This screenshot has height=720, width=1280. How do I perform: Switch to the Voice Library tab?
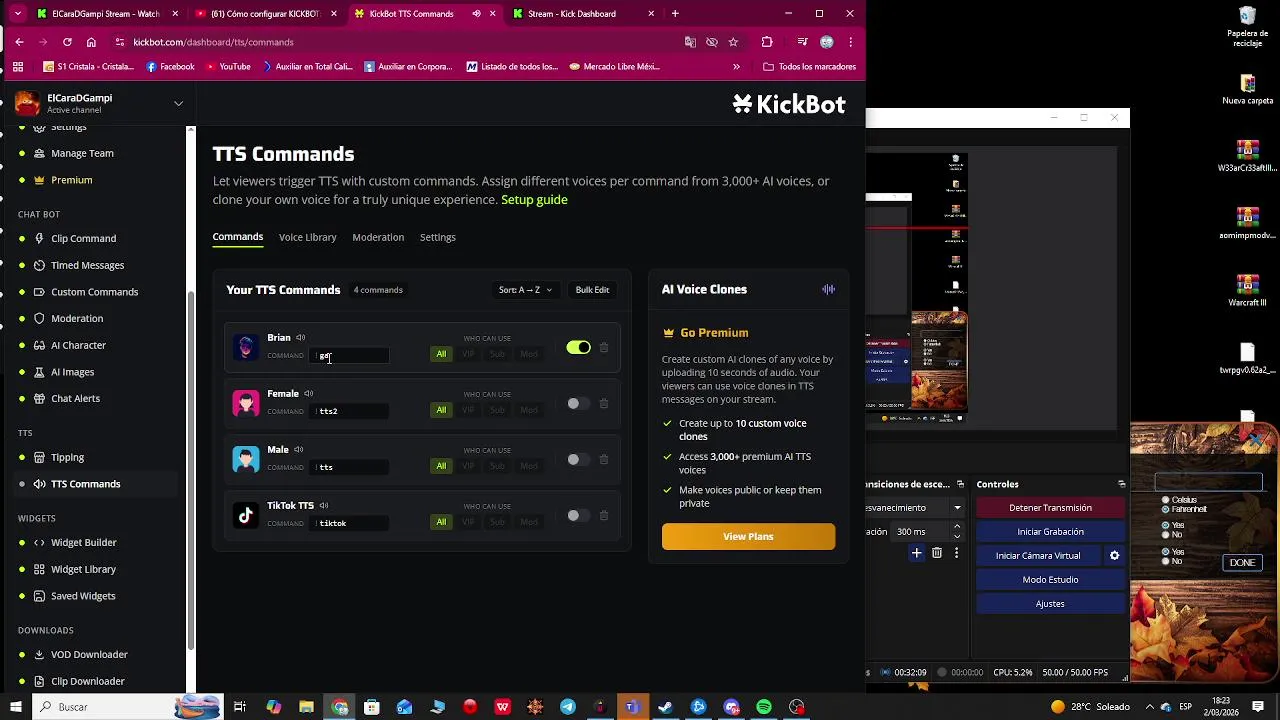click(307, 237)
